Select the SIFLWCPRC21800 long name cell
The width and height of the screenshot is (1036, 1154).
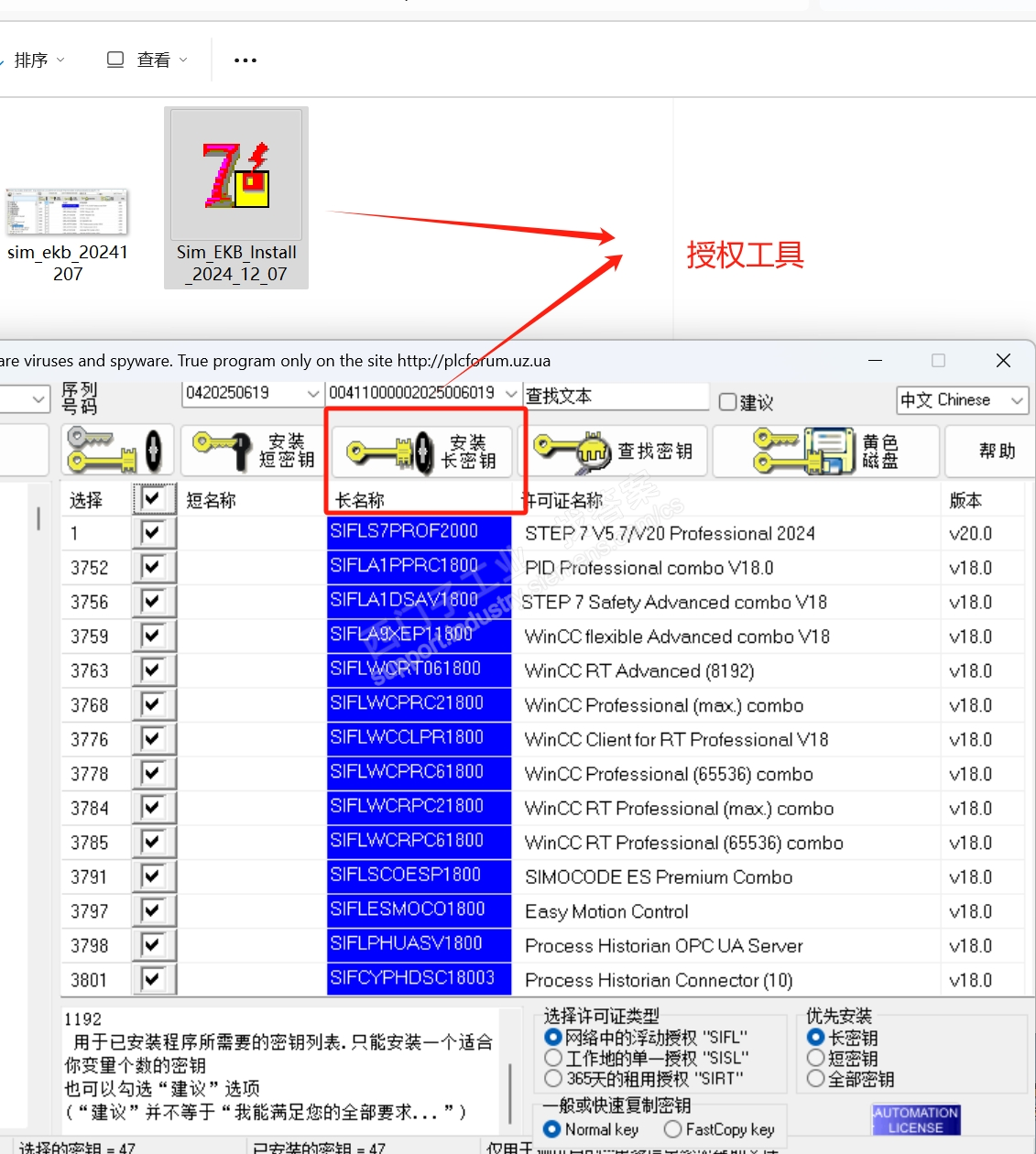point(419,703)
